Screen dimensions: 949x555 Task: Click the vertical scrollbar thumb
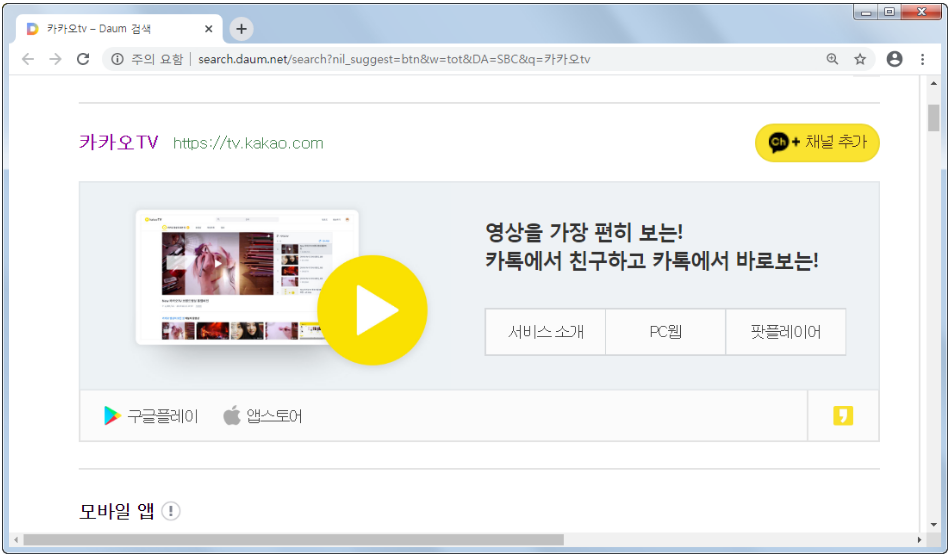click(934, 118)
